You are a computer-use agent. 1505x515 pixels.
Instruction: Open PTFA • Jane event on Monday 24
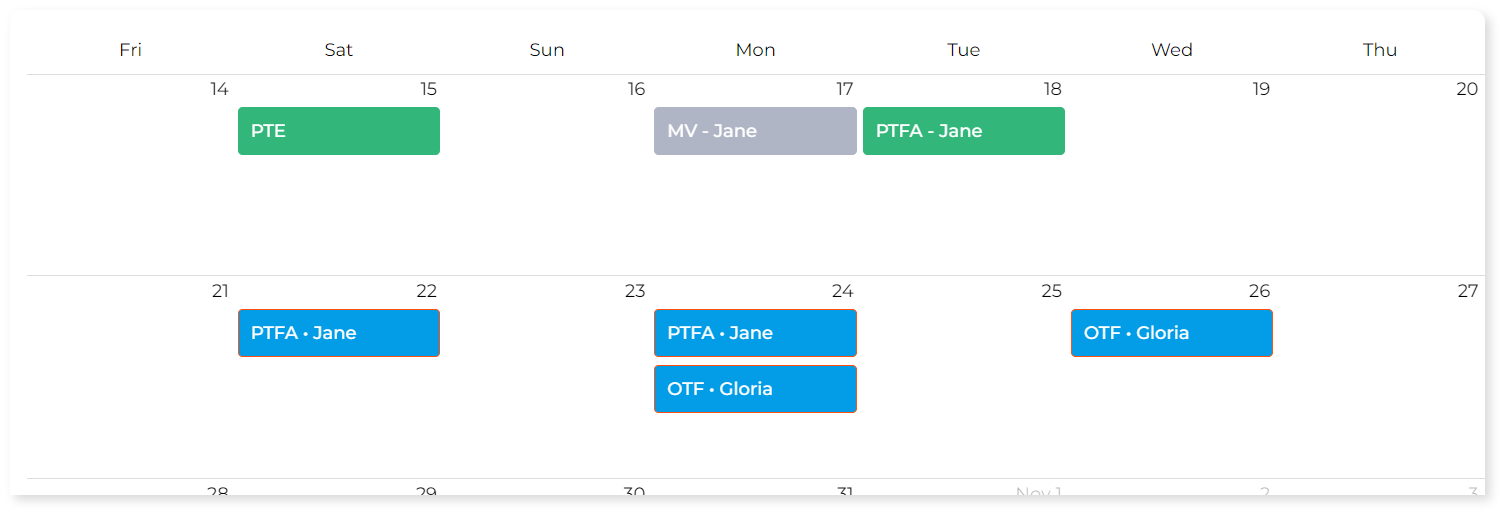point(755,333)
